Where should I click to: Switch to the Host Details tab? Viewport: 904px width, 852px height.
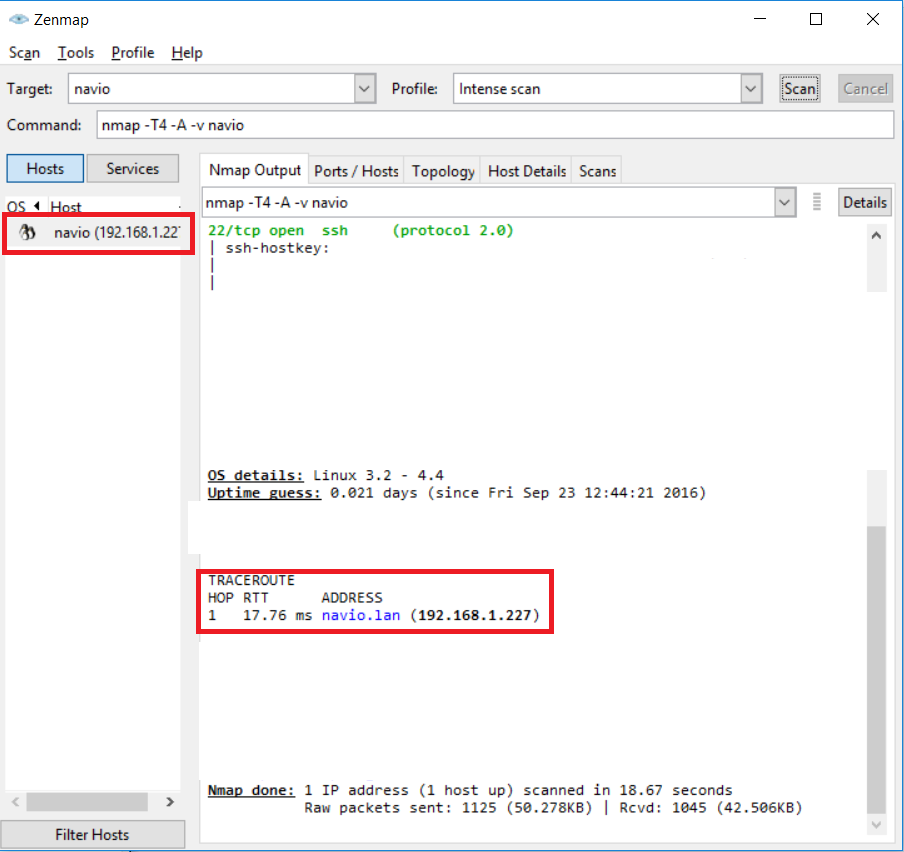(527, 171)
